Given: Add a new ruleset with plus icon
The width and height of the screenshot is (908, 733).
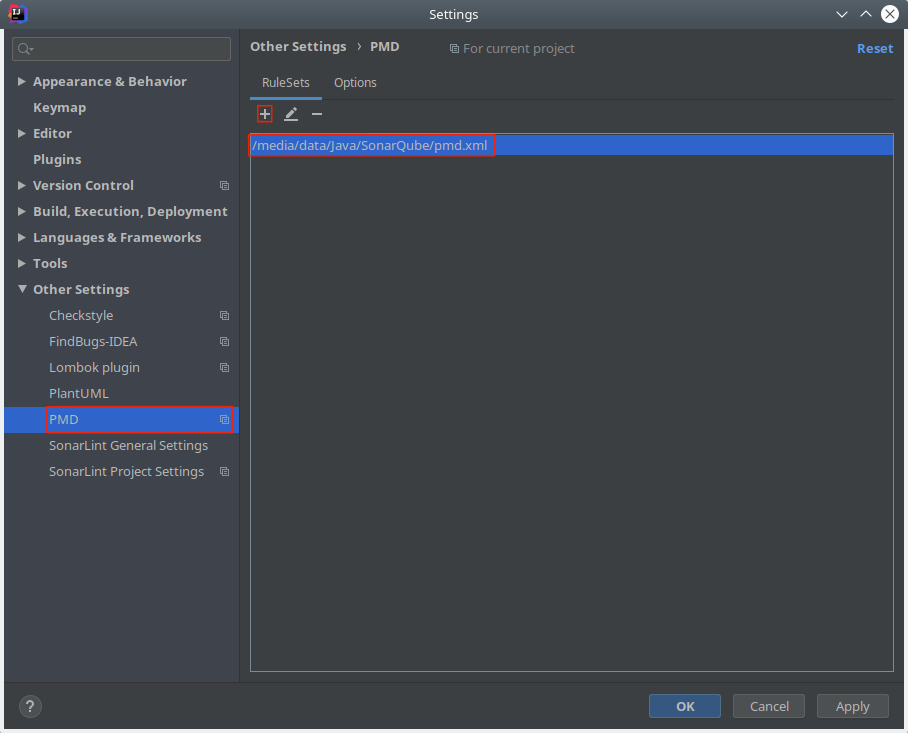Looking at the screenshot, I should [x=265, y=114].
